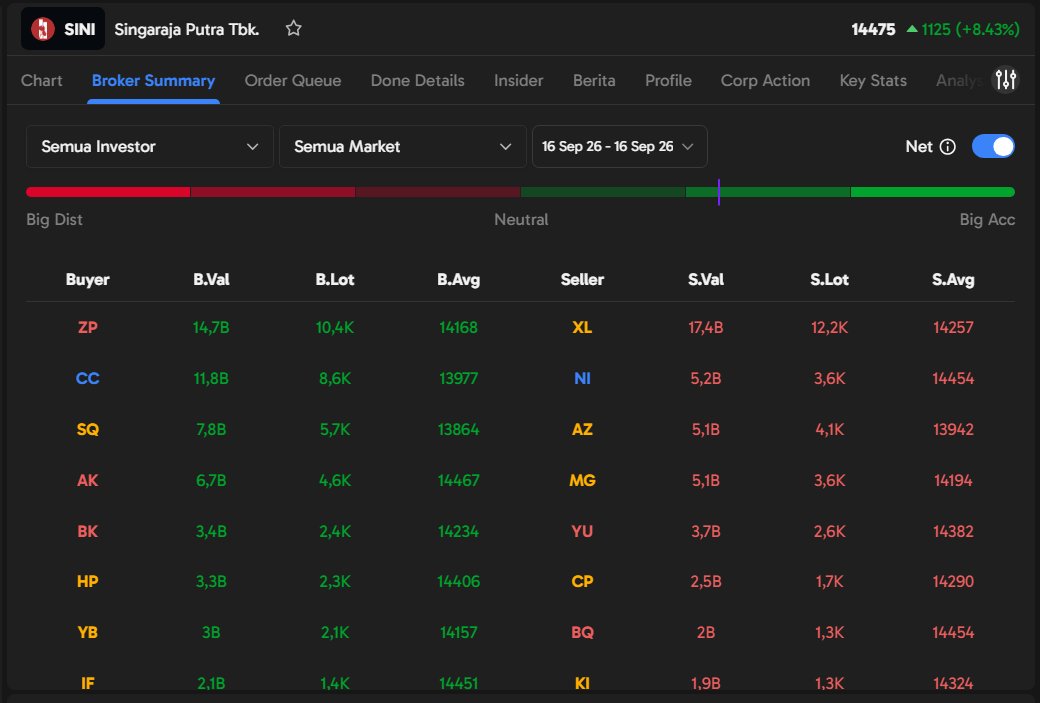Show info about the Net toggle

click(x=948, y=147)
